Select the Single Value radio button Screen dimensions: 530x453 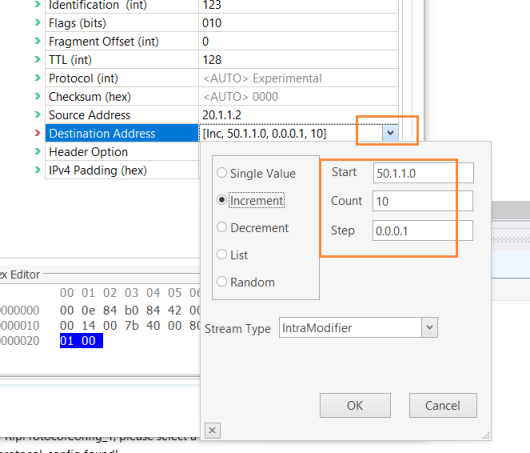(222, 173)
